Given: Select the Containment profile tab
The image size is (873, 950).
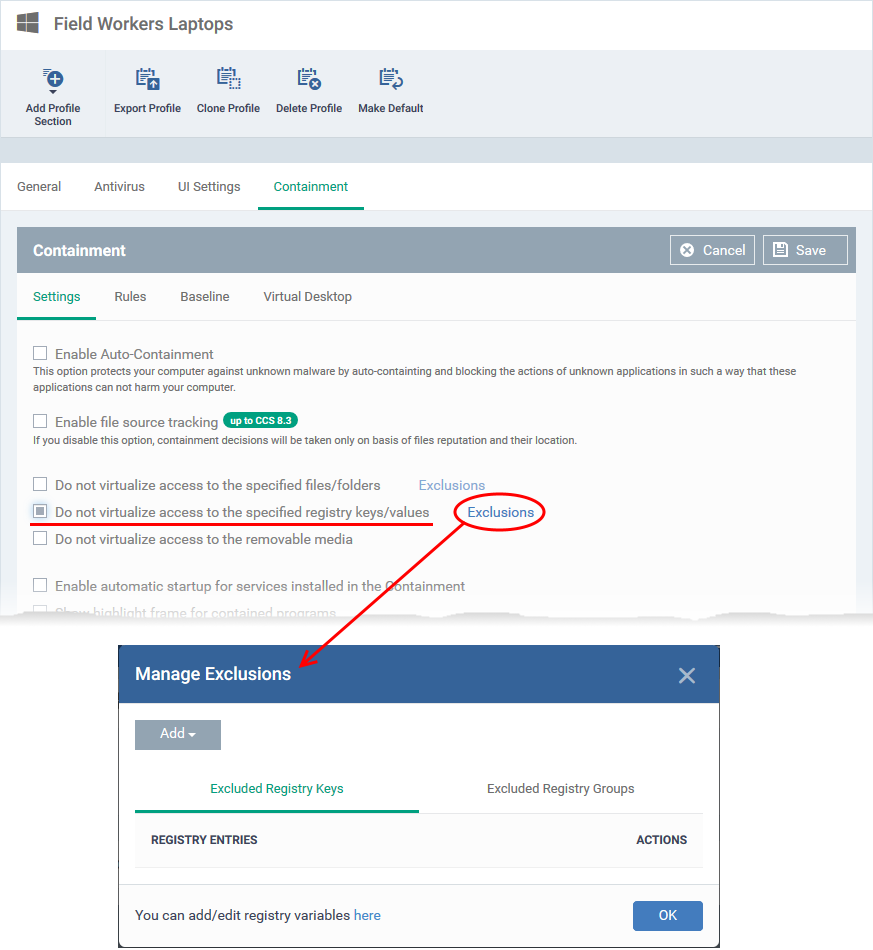Looking at the screenshot, I should point(311,187).
